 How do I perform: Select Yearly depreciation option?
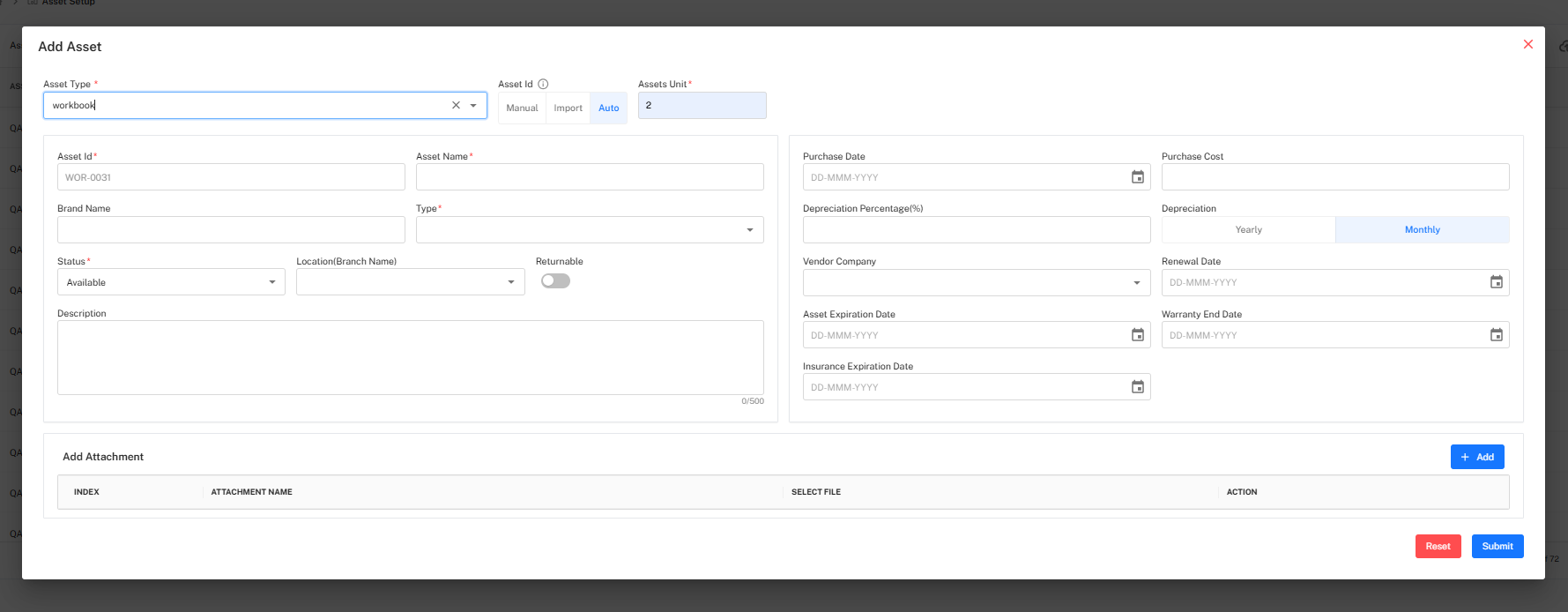tap(1248, 230)
